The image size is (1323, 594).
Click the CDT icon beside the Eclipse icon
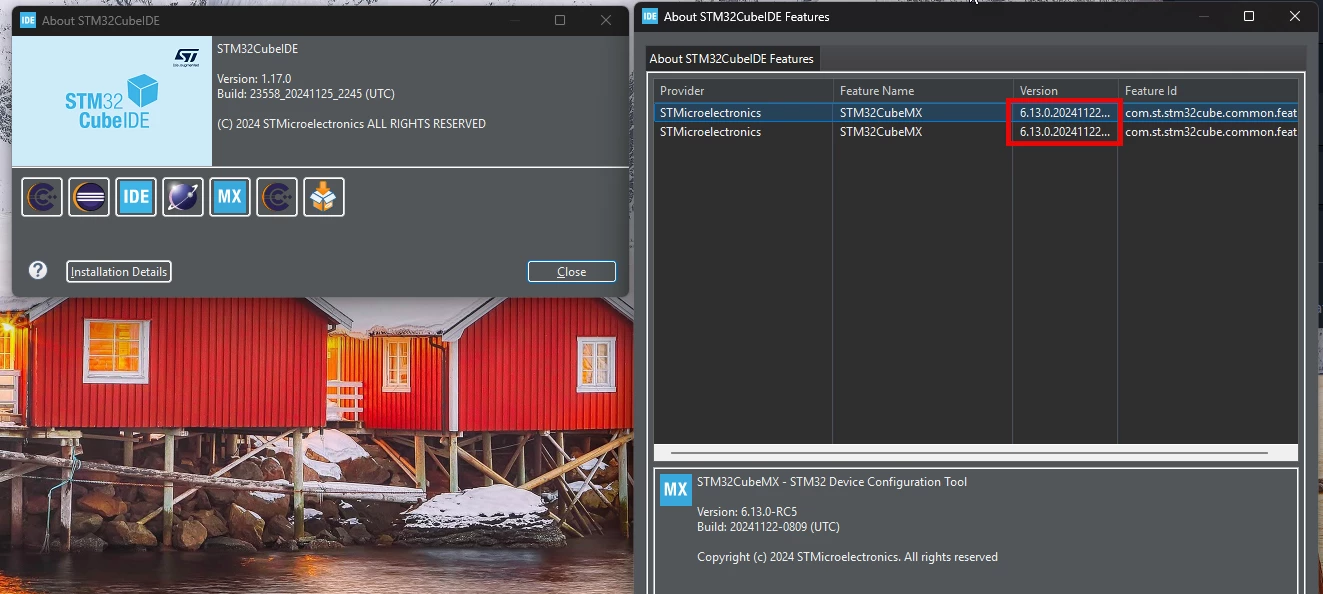click(42, 197)
